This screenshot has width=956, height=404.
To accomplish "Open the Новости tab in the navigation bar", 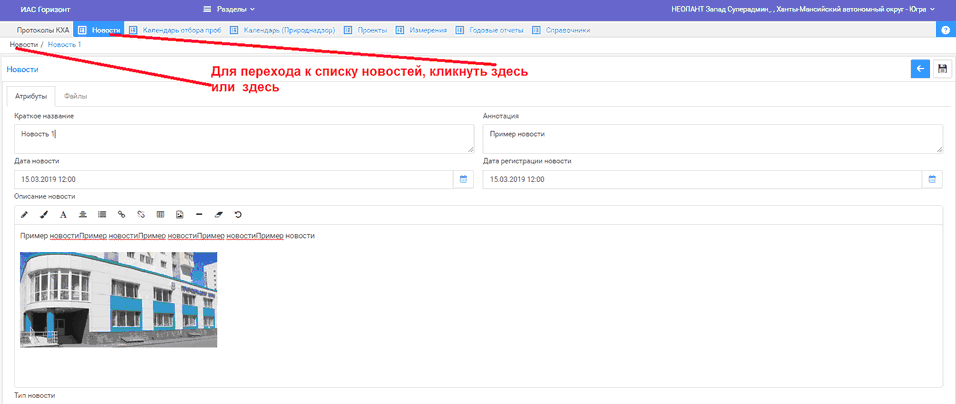I will click(x=99, y=30).
